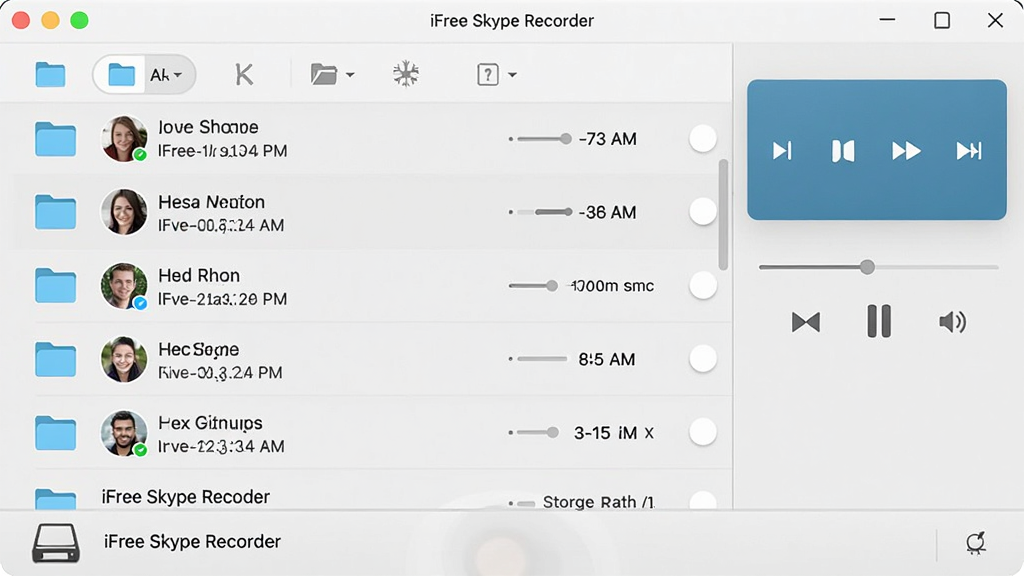Click Hex Gitnuips's profile picture
This screenshot has width=1024, height=576.
[x=123, y=433]
